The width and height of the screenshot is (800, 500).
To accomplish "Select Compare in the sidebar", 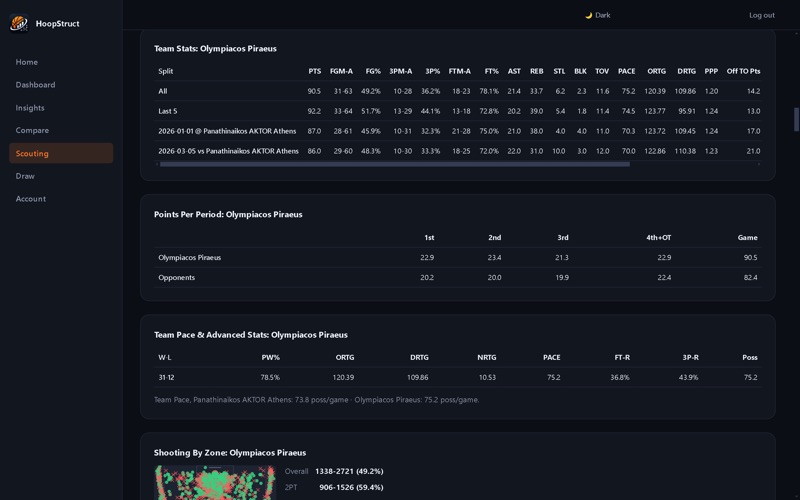I will pos(61,130).
